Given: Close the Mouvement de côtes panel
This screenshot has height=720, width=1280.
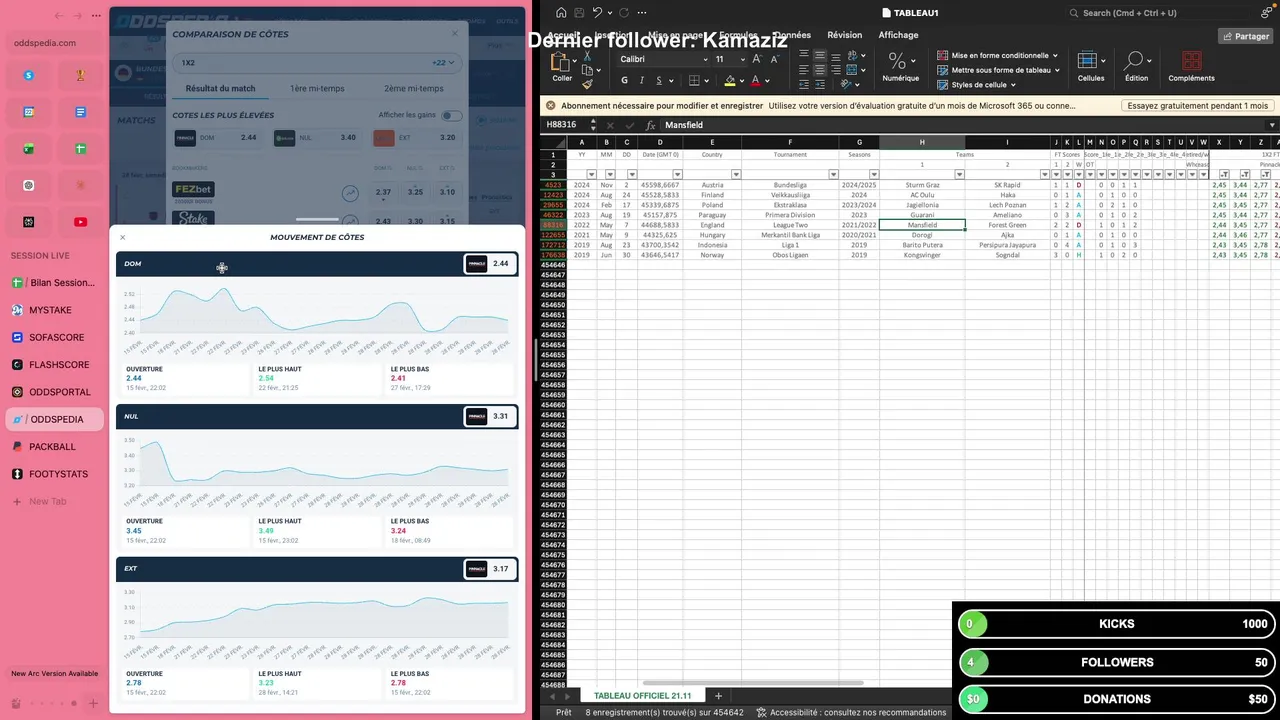Looking at the screenshot, I should 123,237.
